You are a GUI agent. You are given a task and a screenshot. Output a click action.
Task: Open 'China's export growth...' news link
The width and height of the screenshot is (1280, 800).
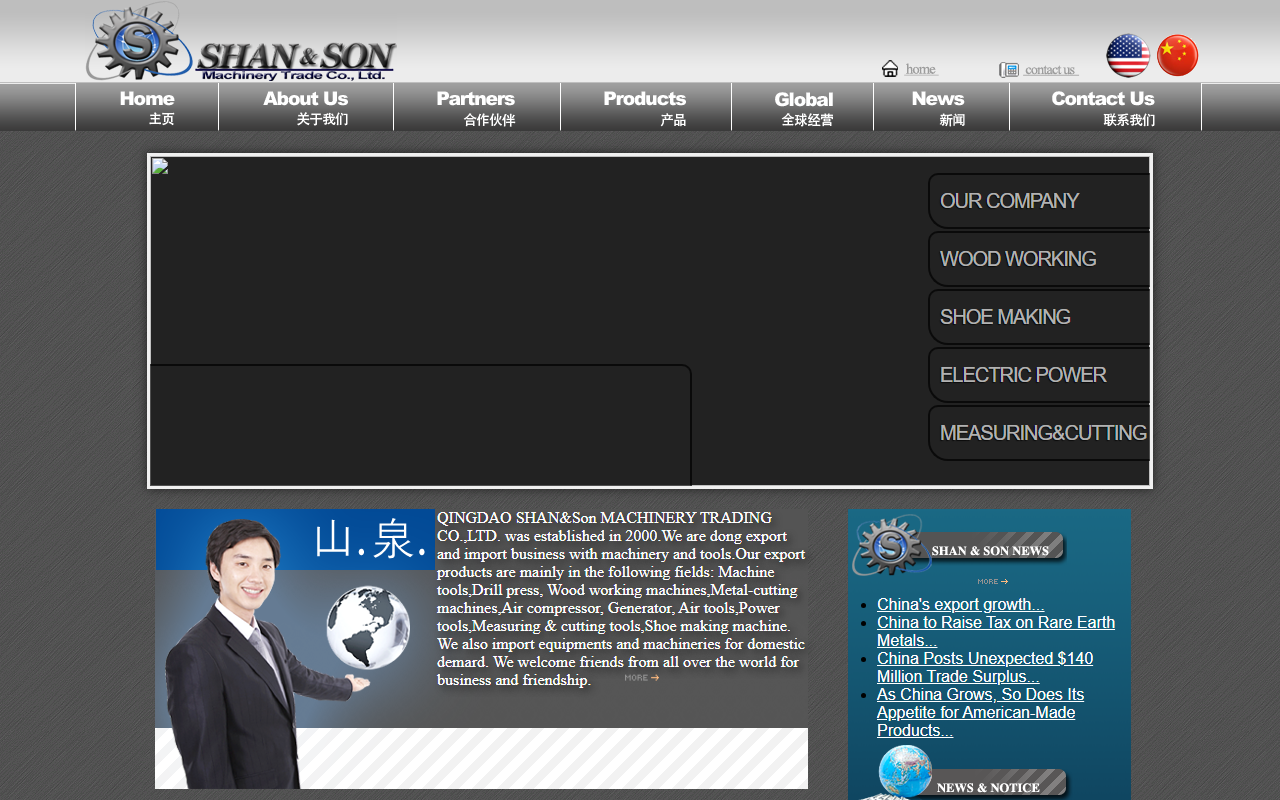(960, 604)
